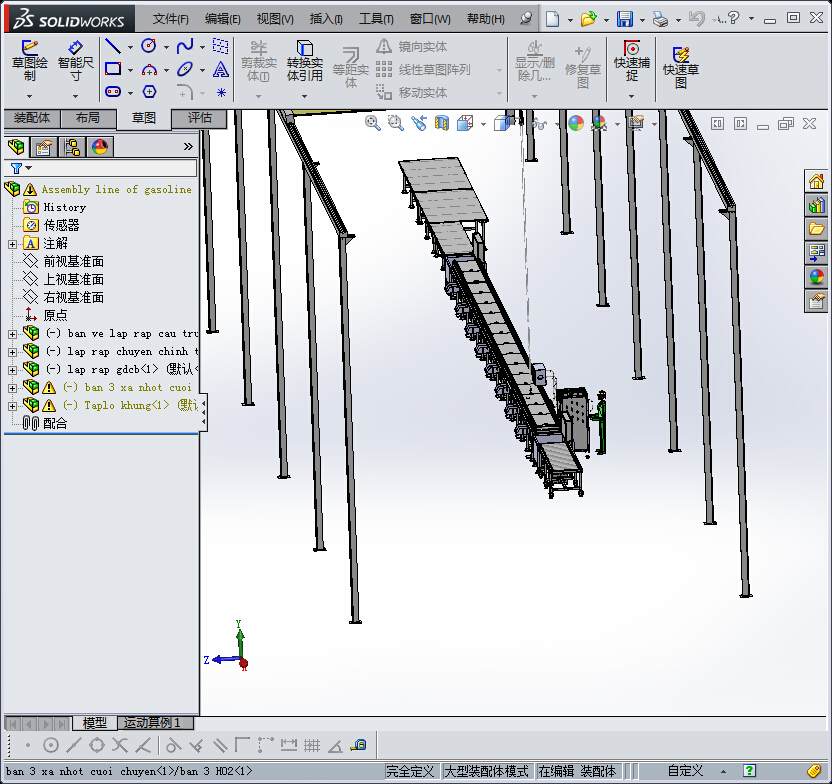Click the Sketch tool (草图绘制)
This screenshot has width=832, height=784.
pos(30,61)
